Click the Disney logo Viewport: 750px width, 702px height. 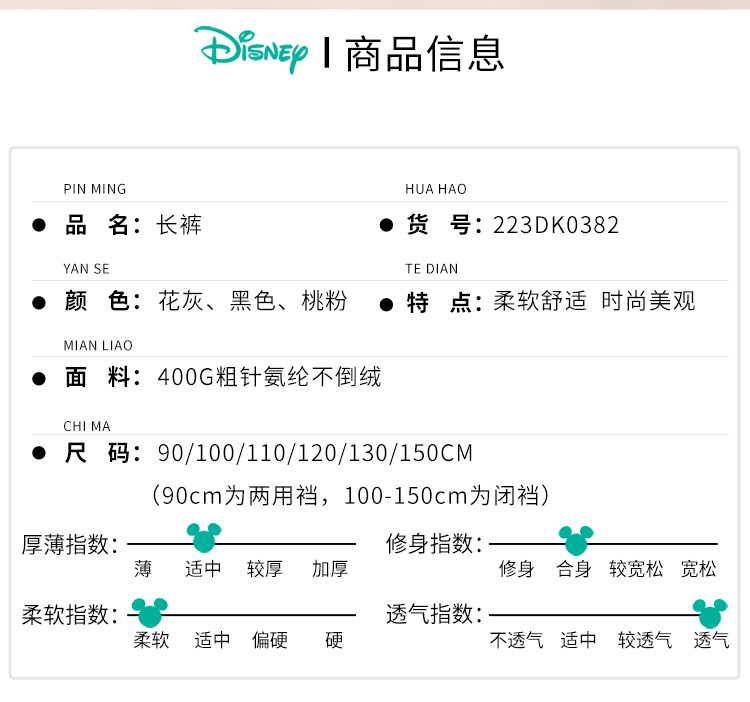[251, 50]
